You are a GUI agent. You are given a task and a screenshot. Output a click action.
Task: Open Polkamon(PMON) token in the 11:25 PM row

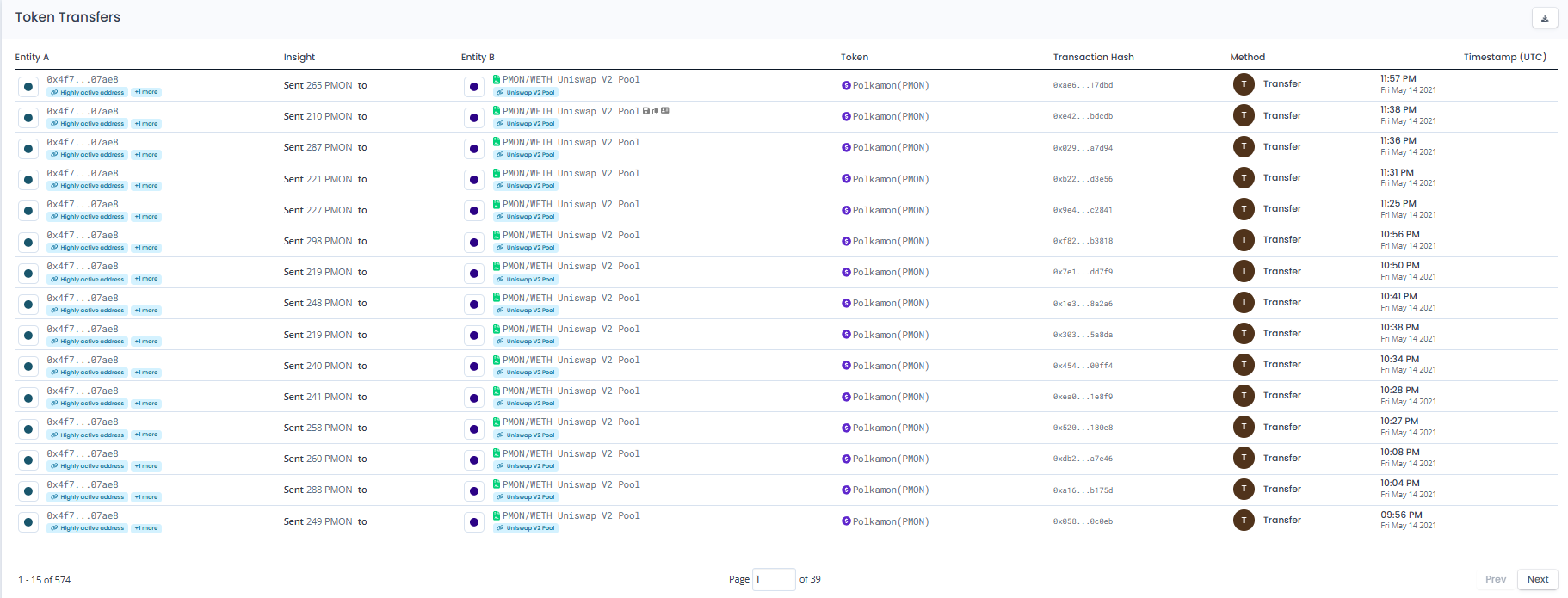pyautogui.click(x=891, y=210)
